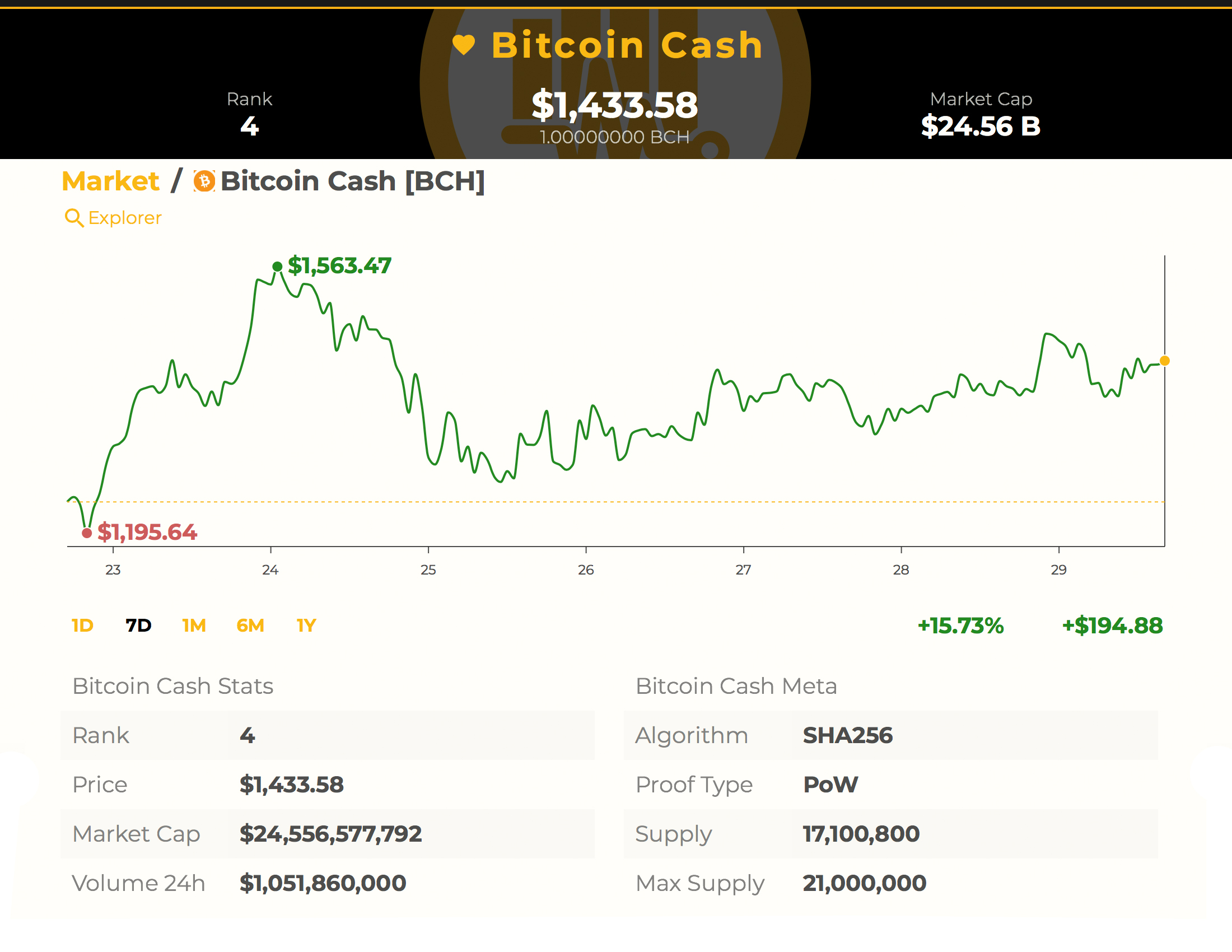Screen dimensions: 1232x952
Task: Select the 1Y chart range
Action: coord(306,626)
